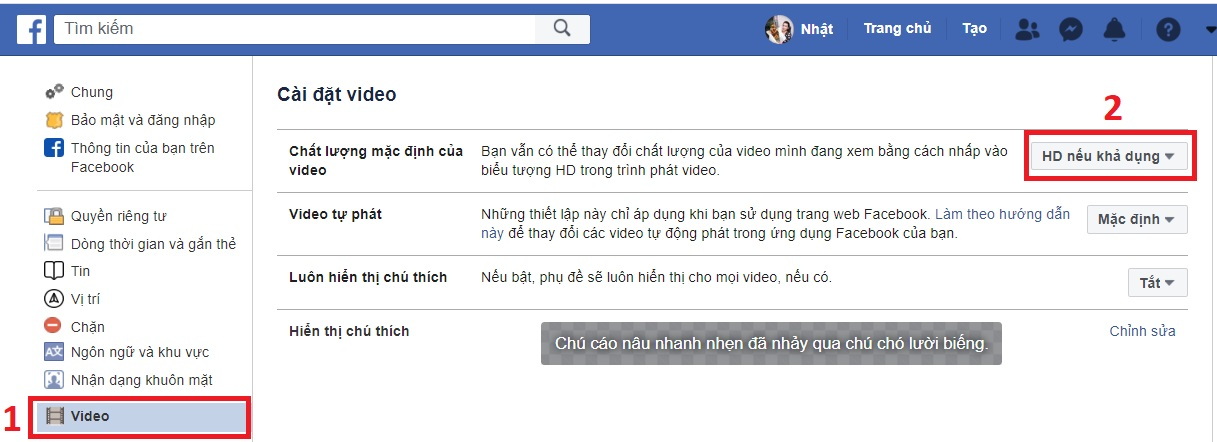1217x442 pixels.
Task: Click the search magnifier button
Action: click(564, 28)
